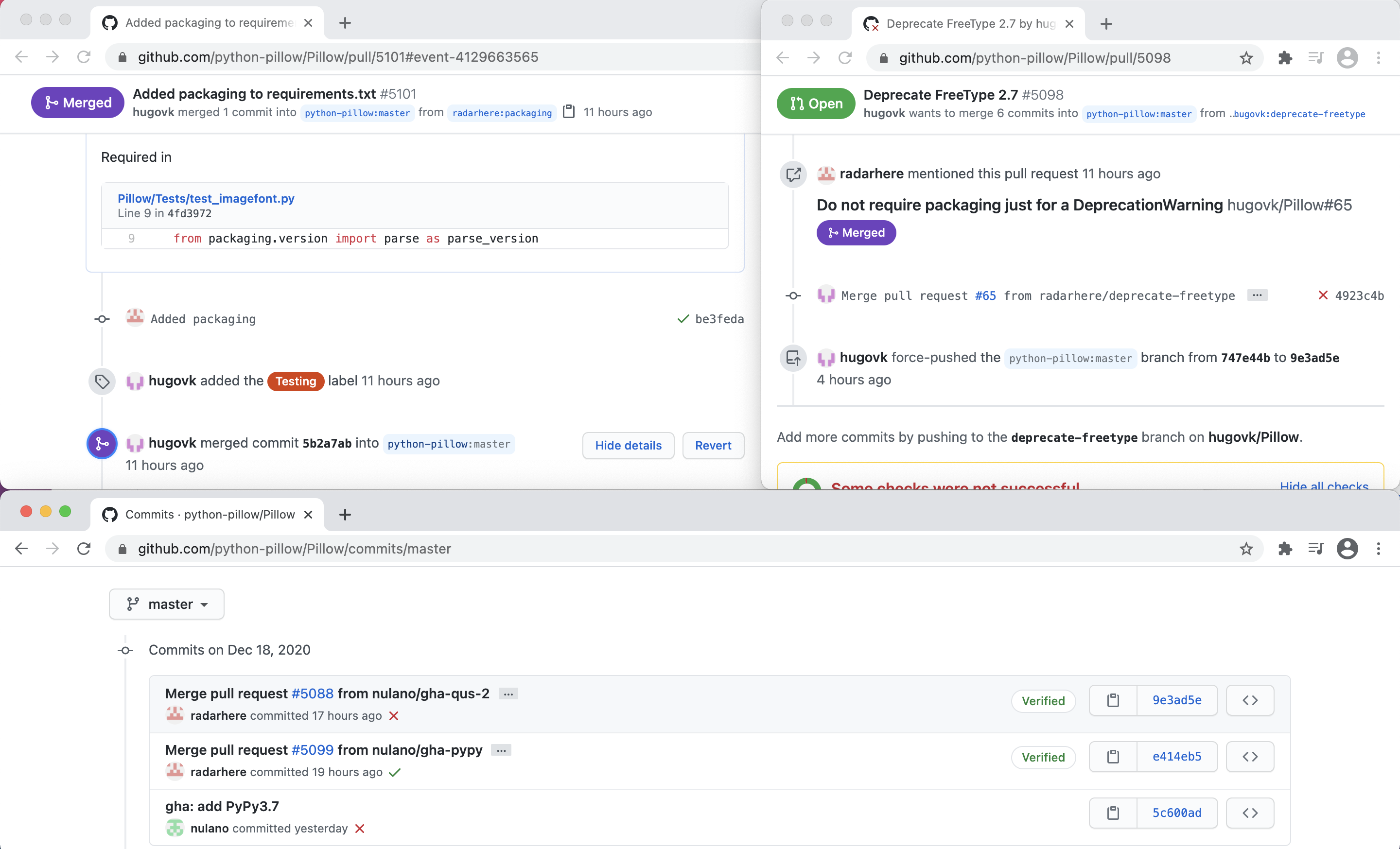Close the Added packaging tab

(x=308, y=23)
